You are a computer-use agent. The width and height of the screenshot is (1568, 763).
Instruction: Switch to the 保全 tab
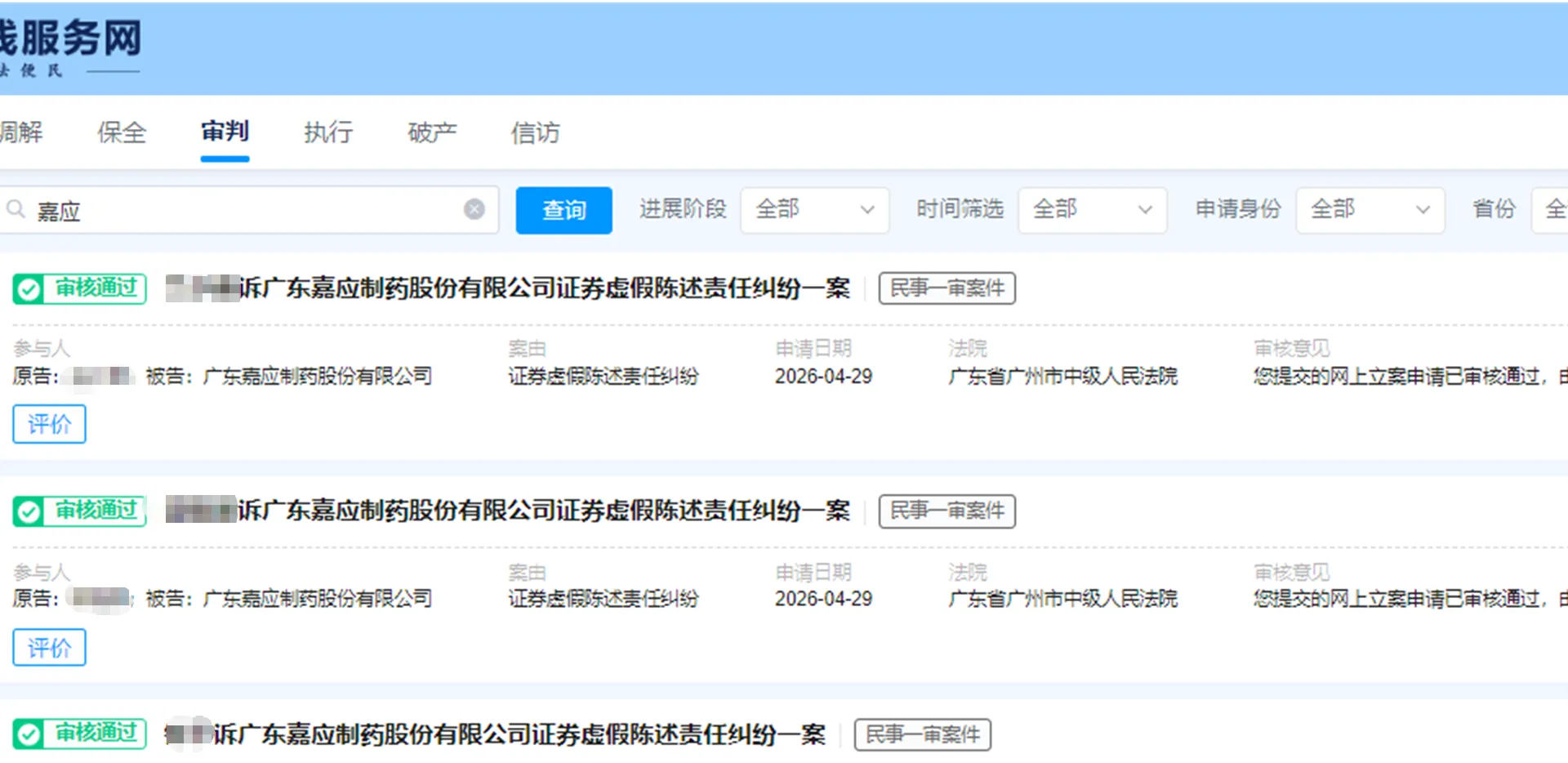[122, 132]
